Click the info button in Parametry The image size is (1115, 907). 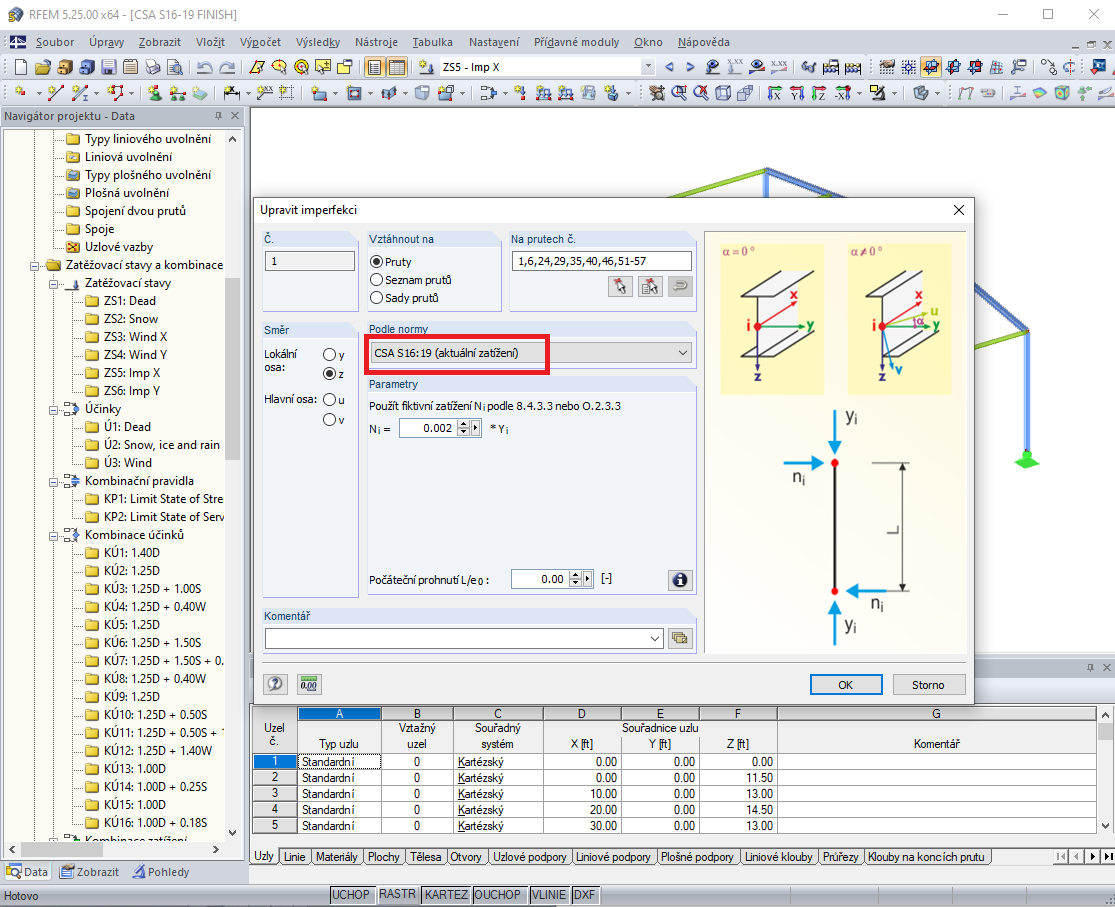tap(680, 580)
